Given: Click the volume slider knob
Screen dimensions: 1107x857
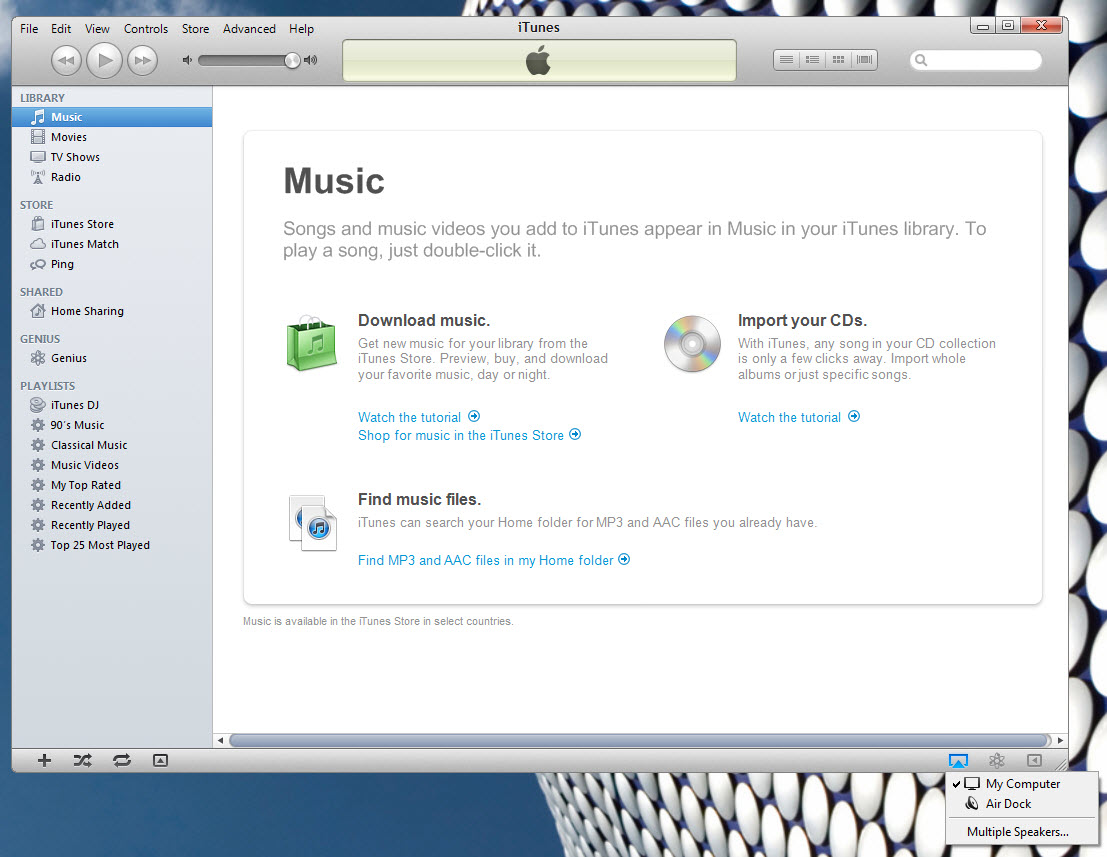Looking at the screenshot, I should [x=292, y=61].
